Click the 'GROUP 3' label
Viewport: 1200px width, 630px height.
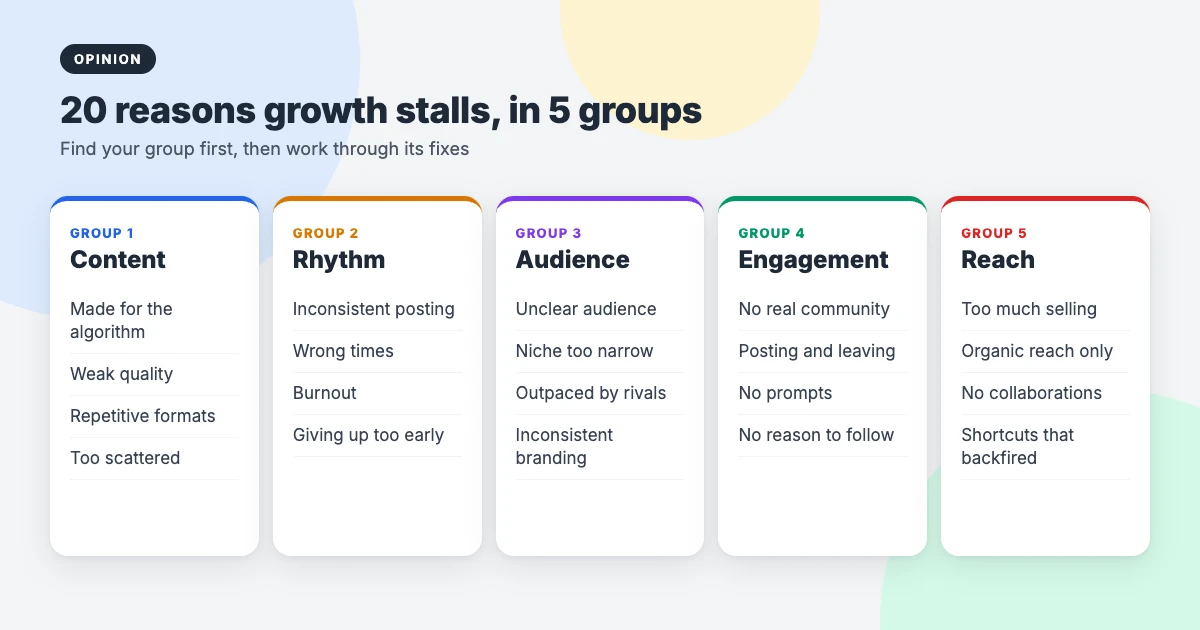point(549,233)
